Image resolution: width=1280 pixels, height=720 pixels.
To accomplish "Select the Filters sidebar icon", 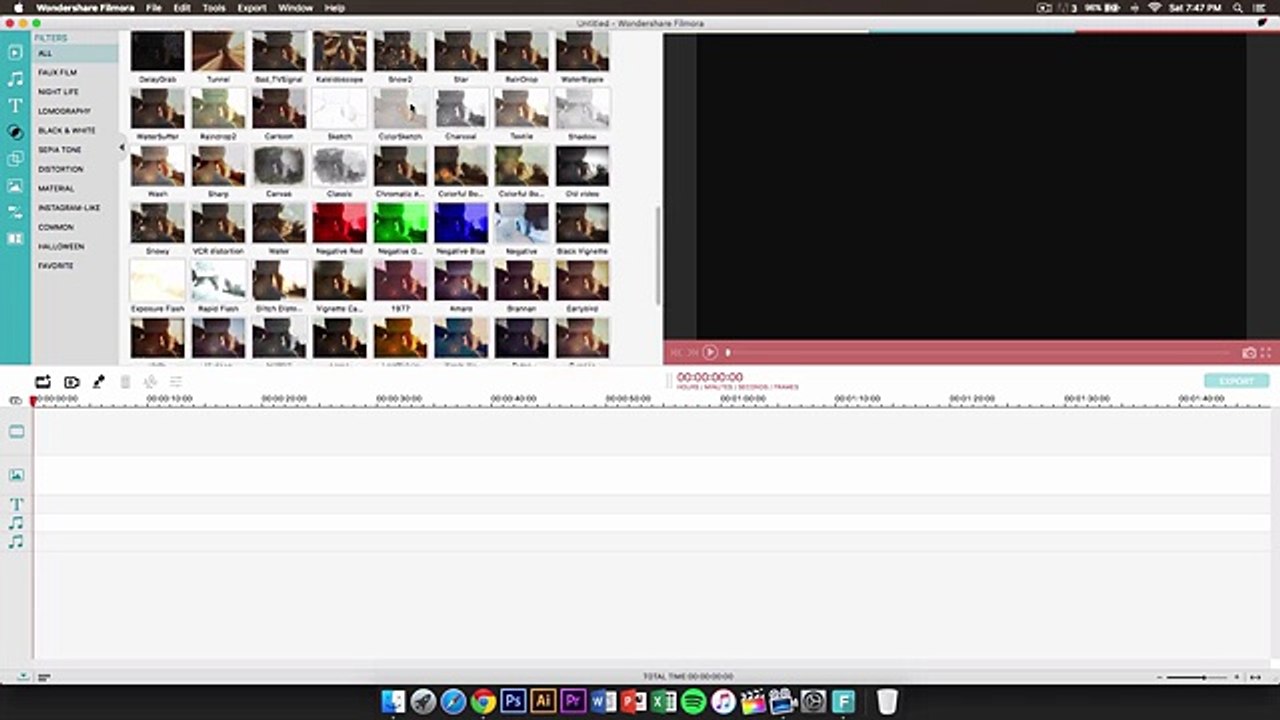I will point(15,132).
